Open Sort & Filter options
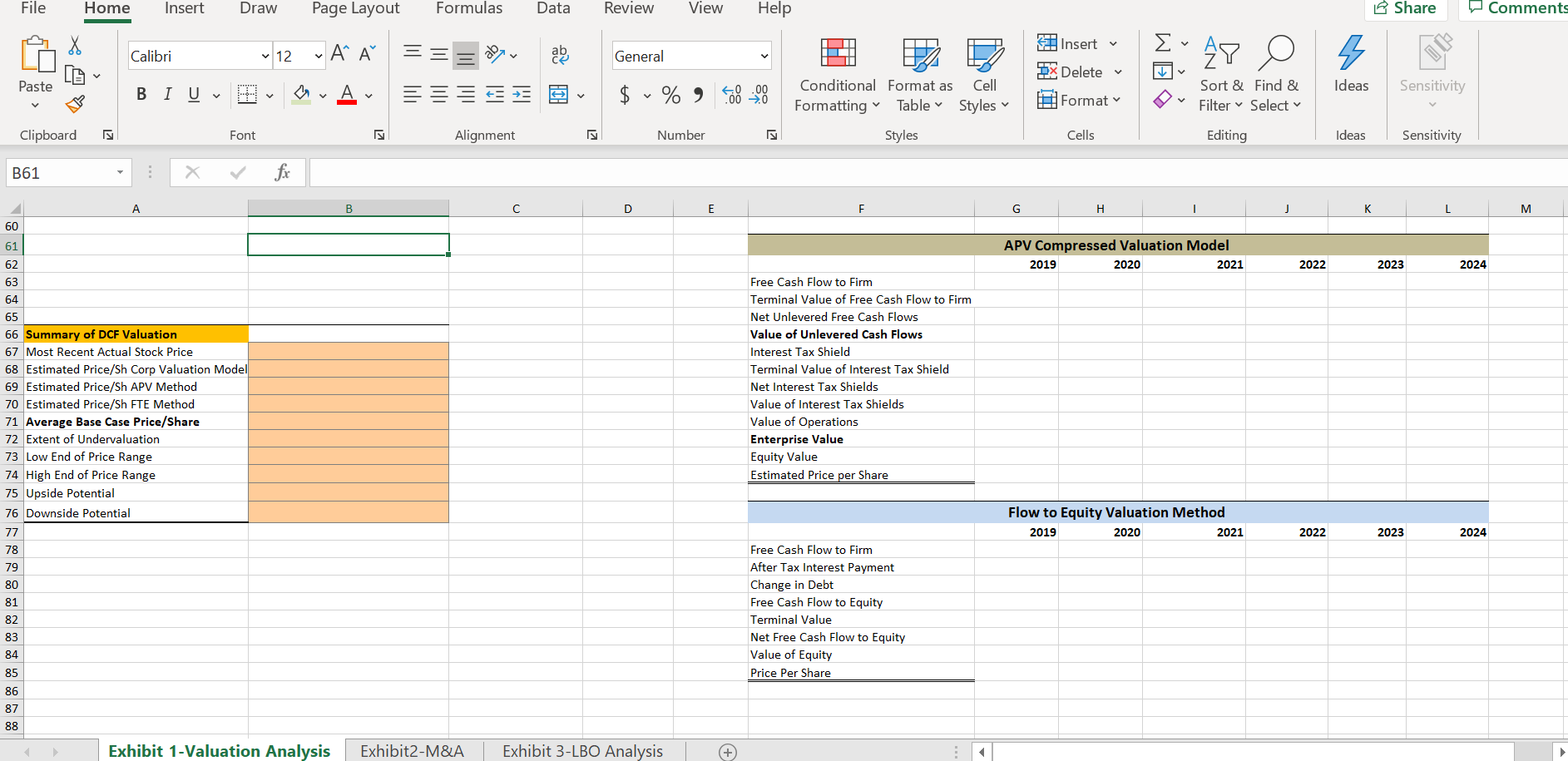Image resolution: width=1568 pixels, height=761 pixels. [1221, 75]
